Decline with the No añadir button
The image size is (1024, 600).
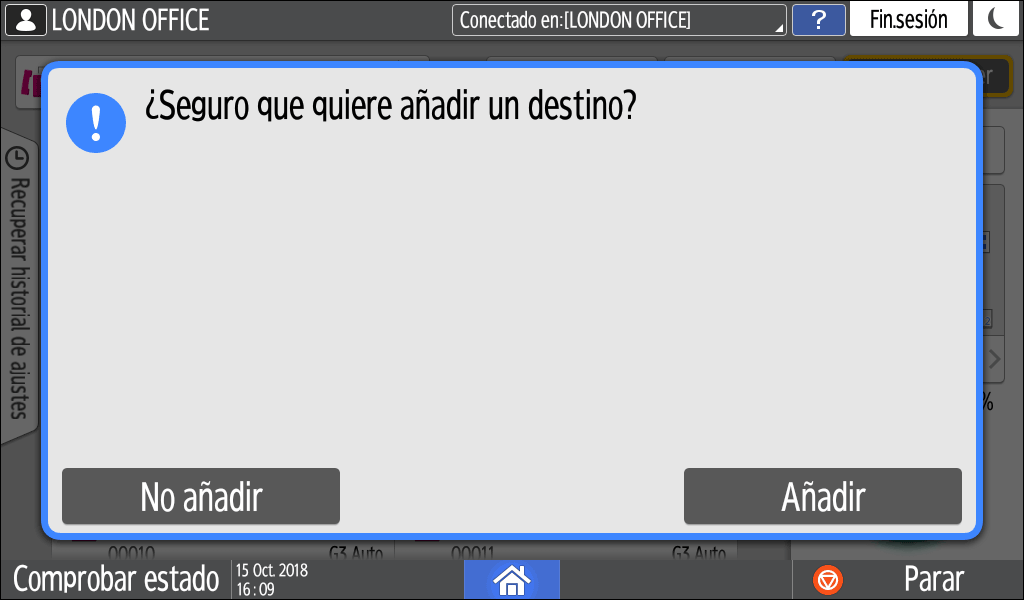(201, 496)
